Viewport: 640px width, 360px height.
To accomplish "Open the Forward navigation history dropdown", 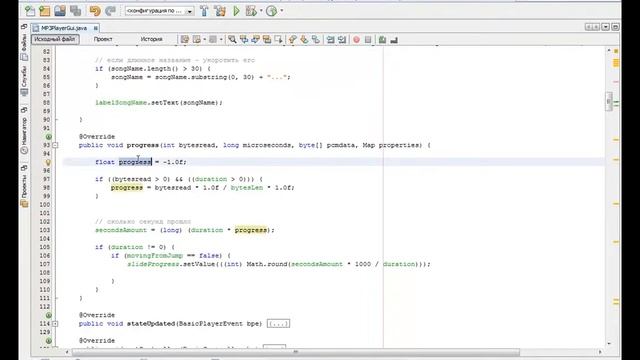I will (x=221, y=40).
